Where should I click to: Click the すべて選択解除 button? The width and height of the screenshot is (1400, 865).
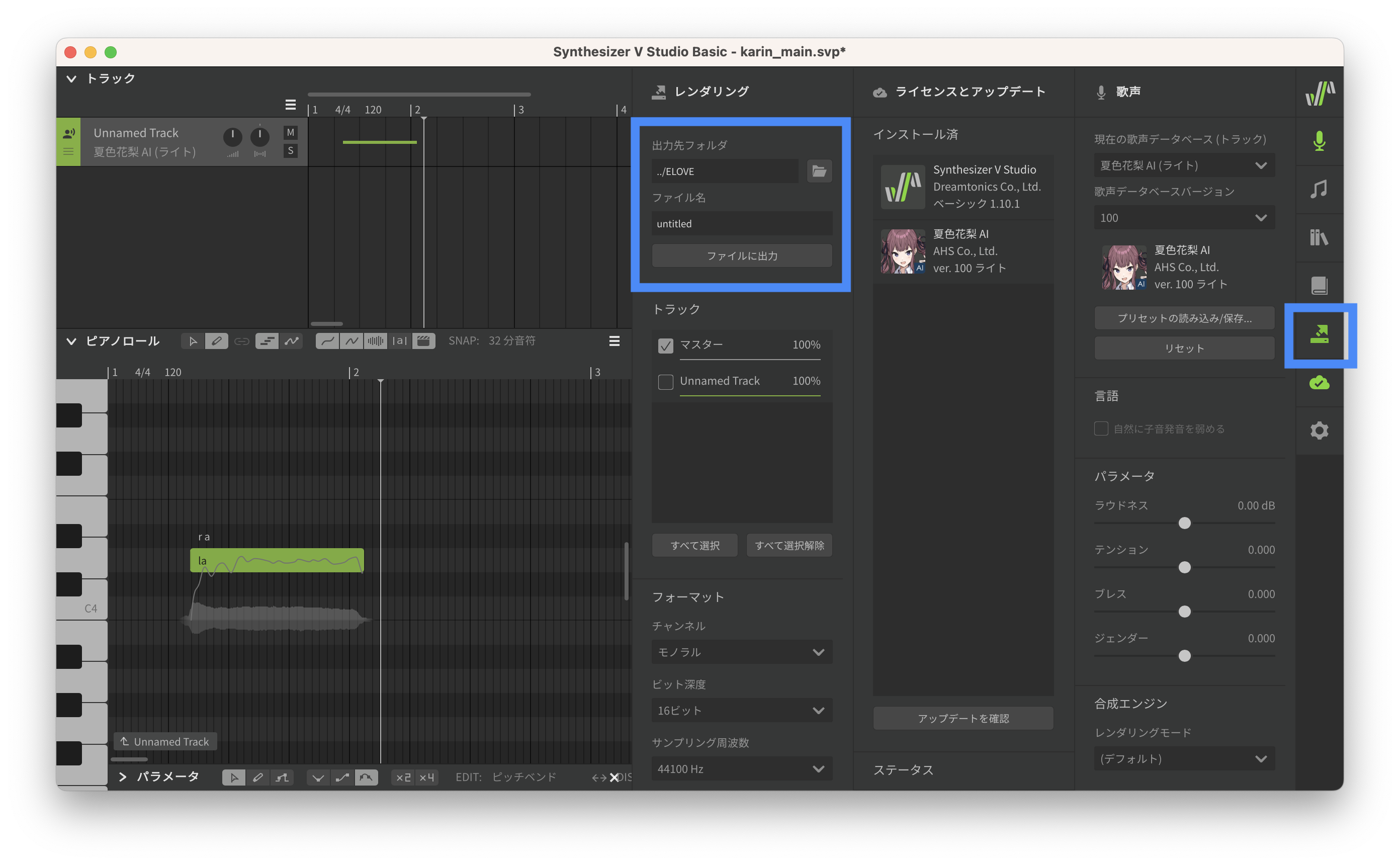(789, 546)
